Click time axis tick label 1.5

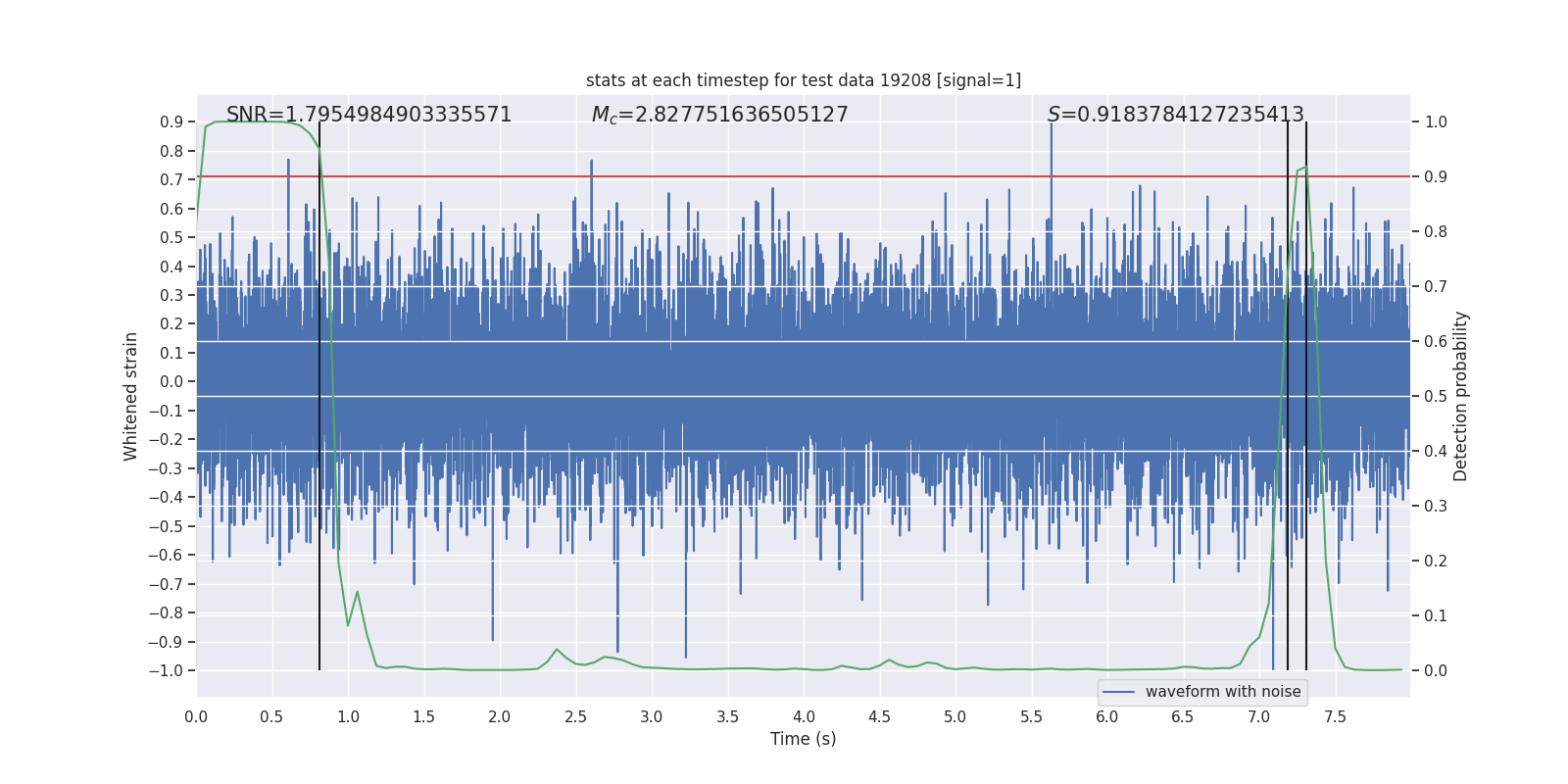[x=424, y=716]
